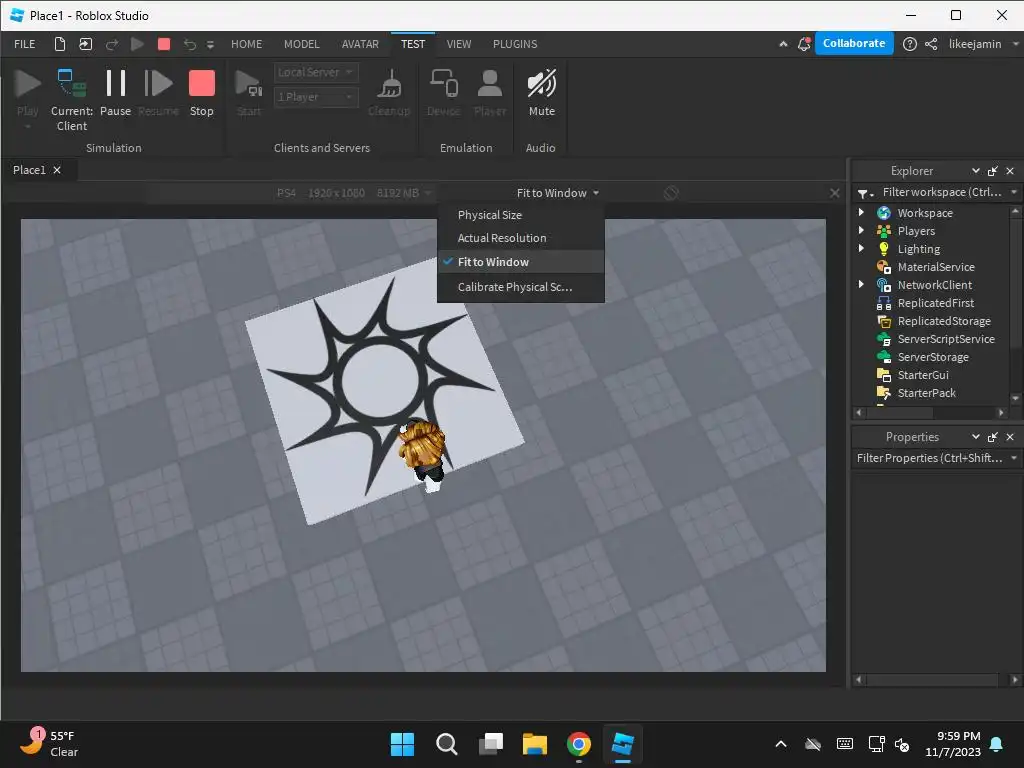Switch to the AVATAR ribbon tab
This screenshot has height=768, width=1024.
360,44
